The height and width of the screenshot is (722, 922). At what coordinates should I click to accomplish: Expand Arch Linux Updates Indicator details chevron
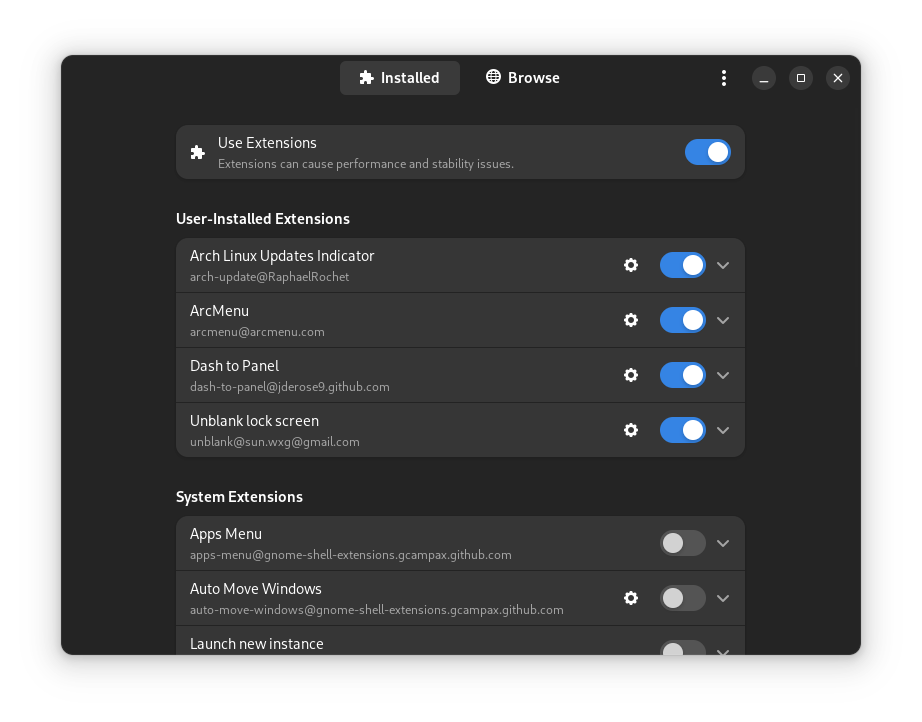click(x=724, y=265)
